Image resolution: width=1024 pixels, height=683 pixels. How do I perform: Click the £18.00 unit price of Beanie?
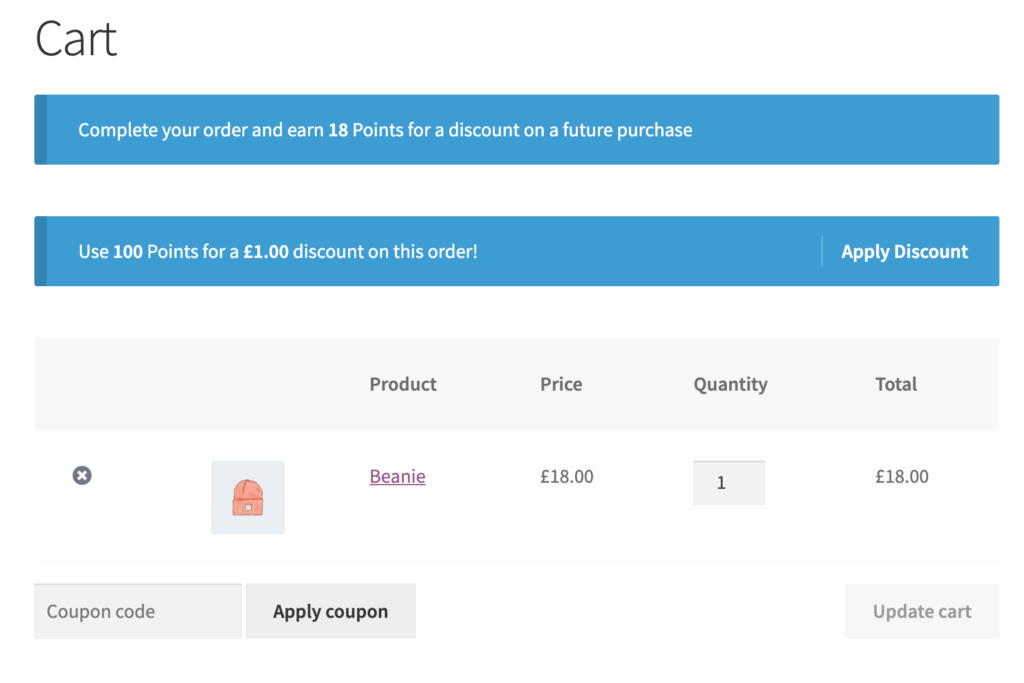(566, 476)
